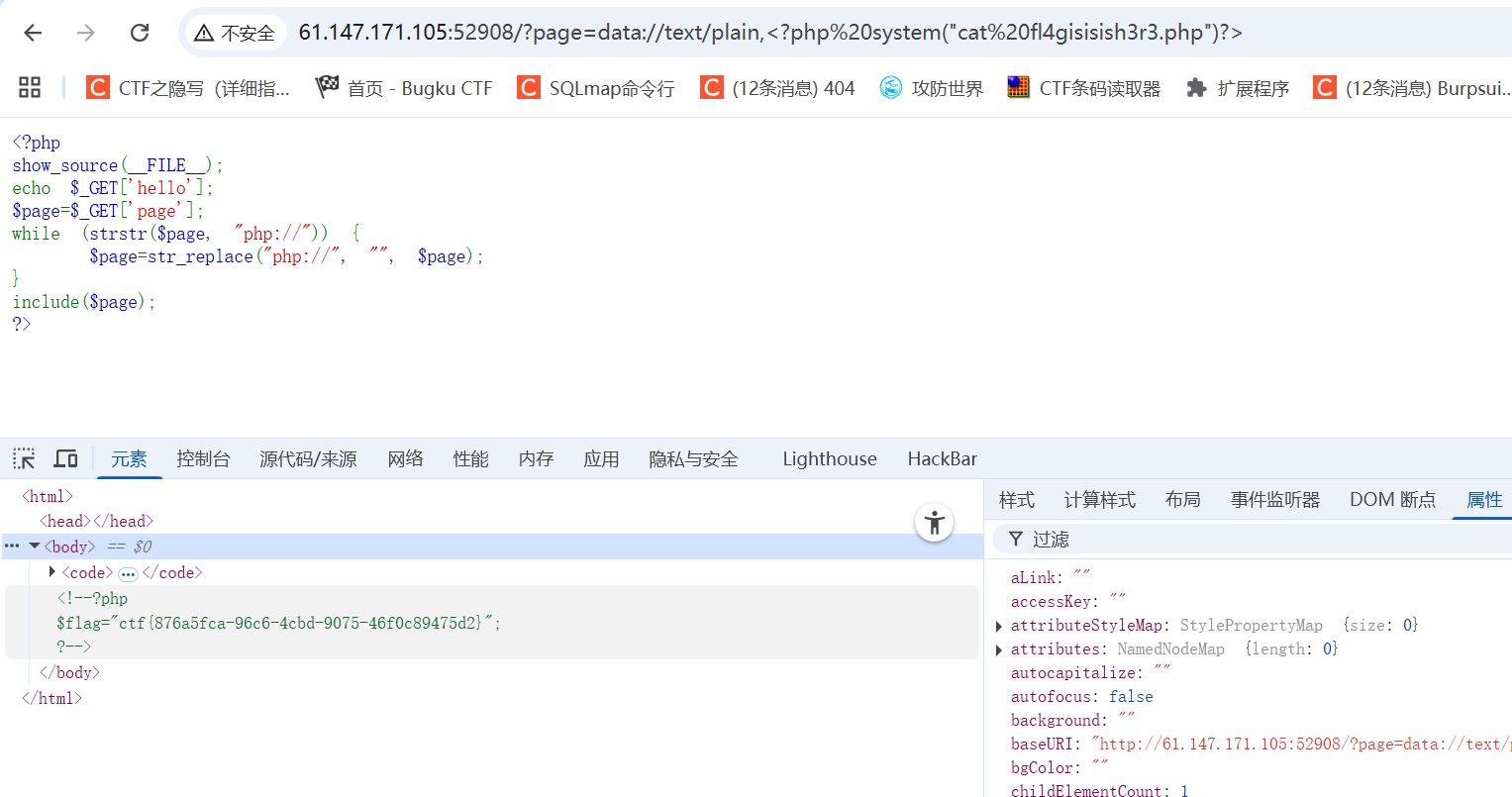
Task: Open actions menu for body node
Action: [12, 546]
